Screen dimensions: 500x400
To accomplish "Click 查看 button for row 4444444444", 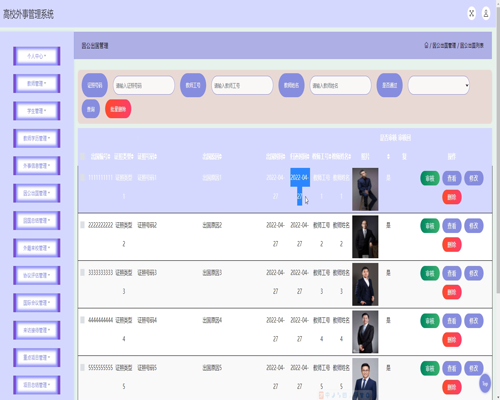I will tap(452, 321).
